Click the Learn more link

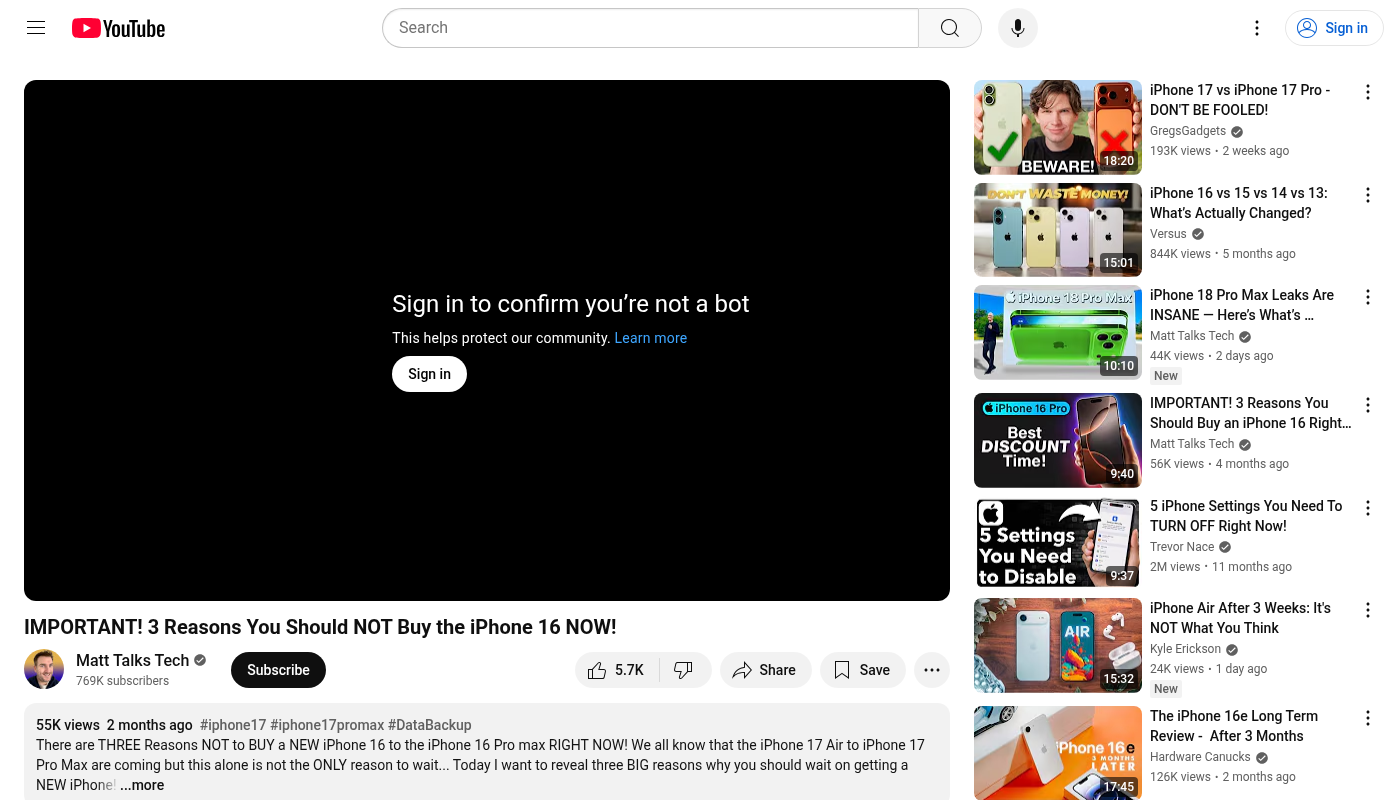click(650, 338)
